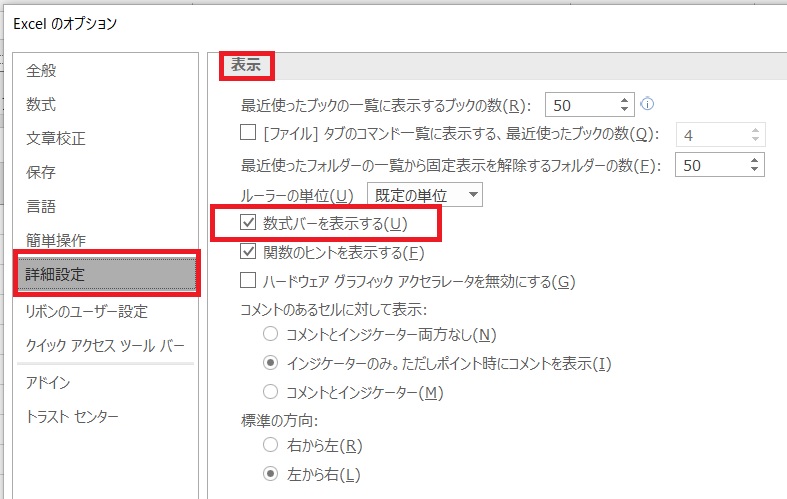Viewport: 787px width, 499px height.
Task: Select the 詳細設定 category
Action: tap(106, 274)
